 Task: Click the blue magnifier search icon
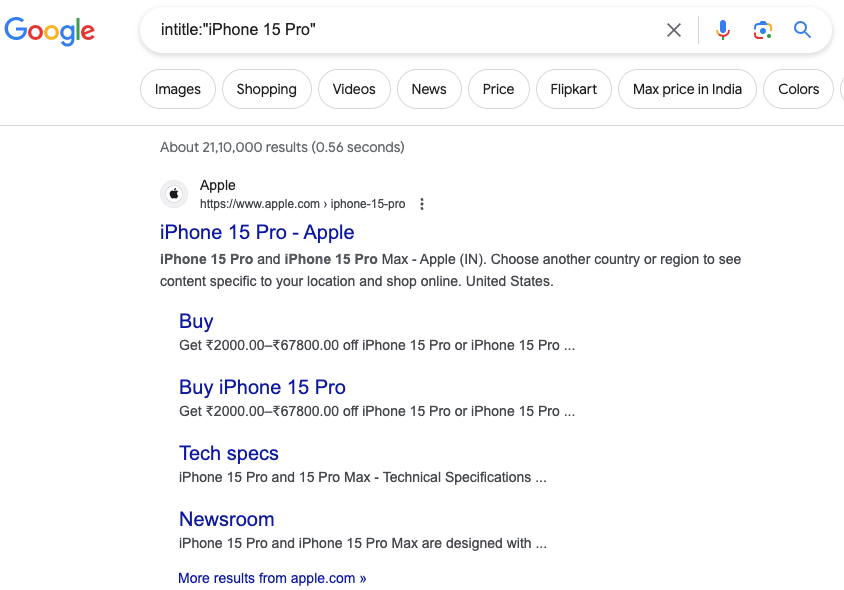(802, 30)
